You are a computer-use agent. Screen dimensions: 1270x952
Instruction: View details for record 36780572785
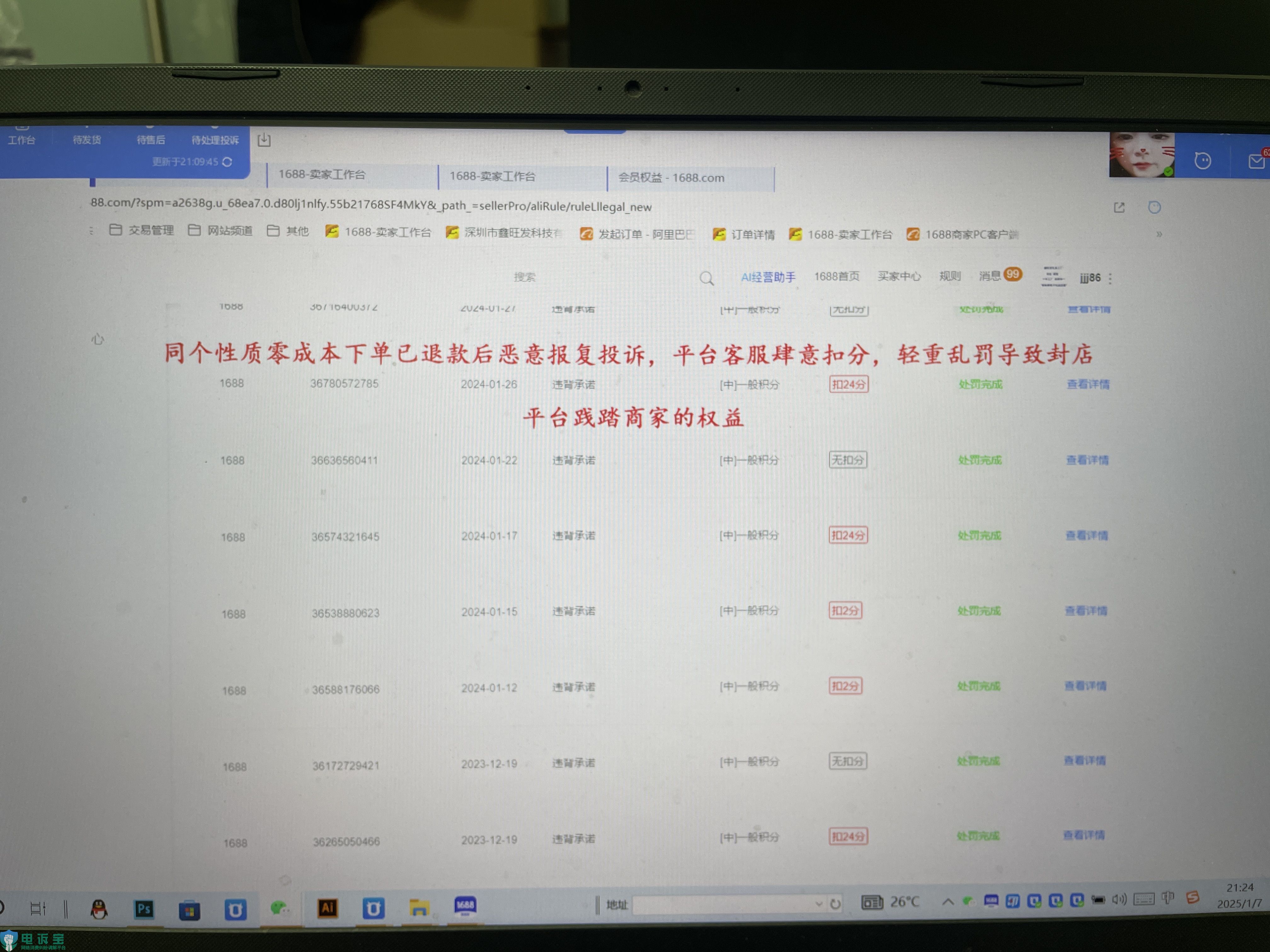pyautogui.click(x=1088, y=384)
